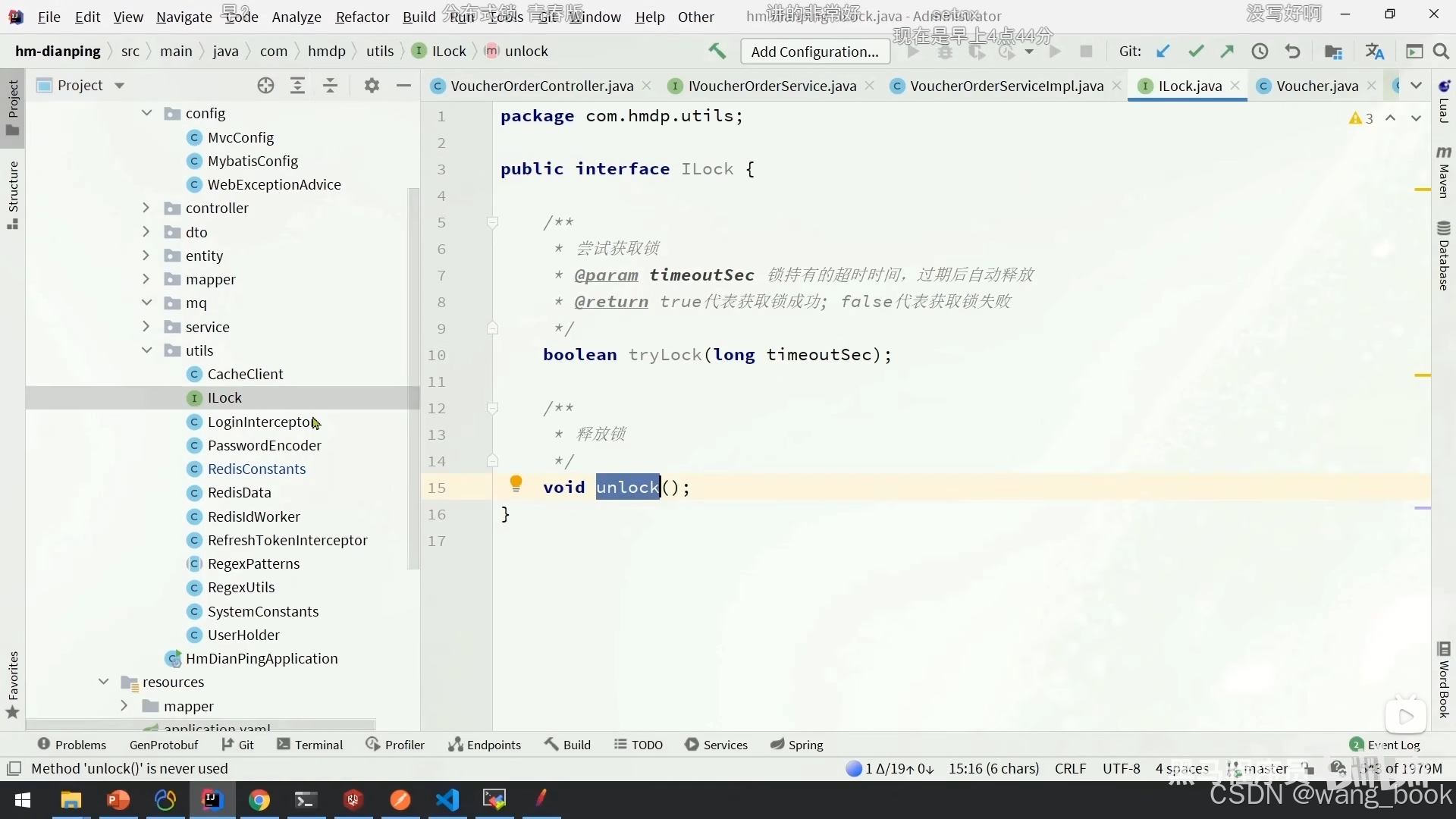The image size is (1456, 819).
Task: Click Git push arrow icon
Action: click(1227, 51)
